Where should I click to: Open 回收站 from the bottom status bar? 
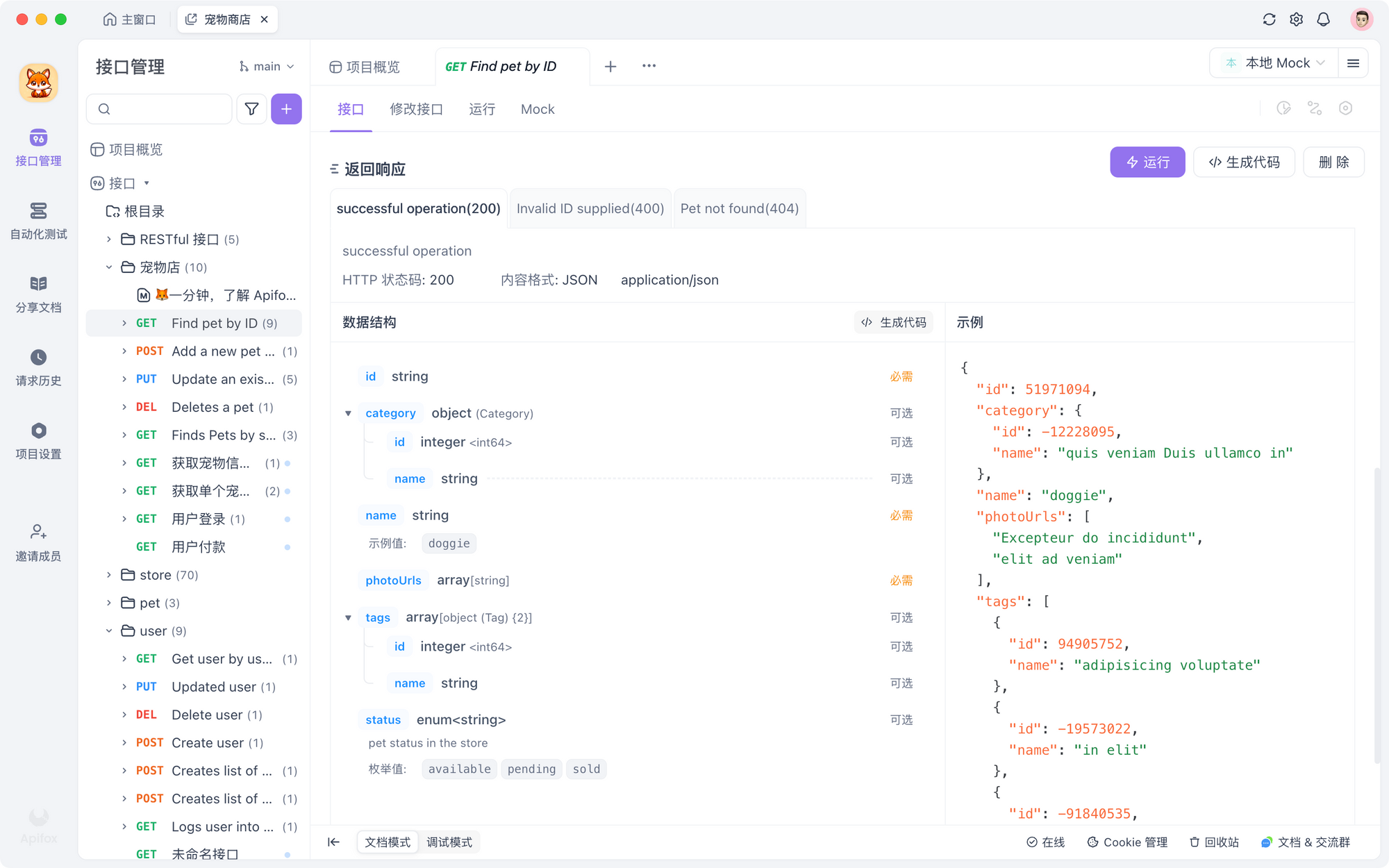1213,842
